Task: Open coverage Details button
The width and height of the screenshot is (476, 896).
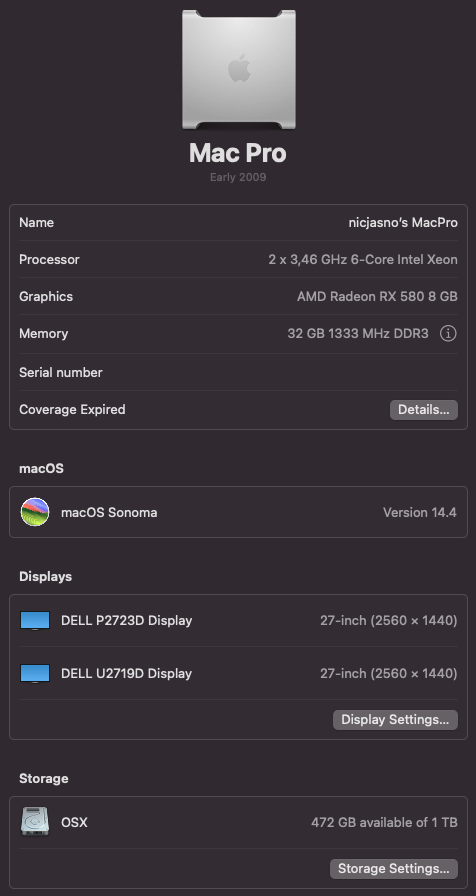Action: (x=423, y=410)
